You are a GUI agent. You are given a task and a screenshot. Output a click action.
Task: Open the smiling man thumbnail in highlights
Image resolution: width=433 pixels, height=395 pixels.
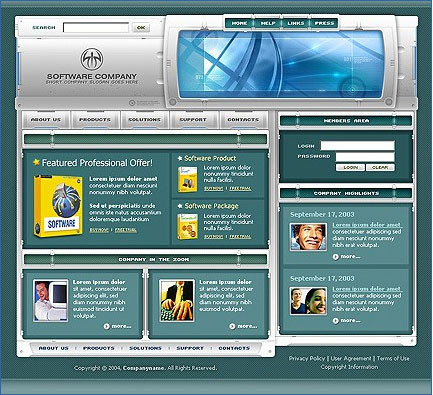tap(308, 237)
